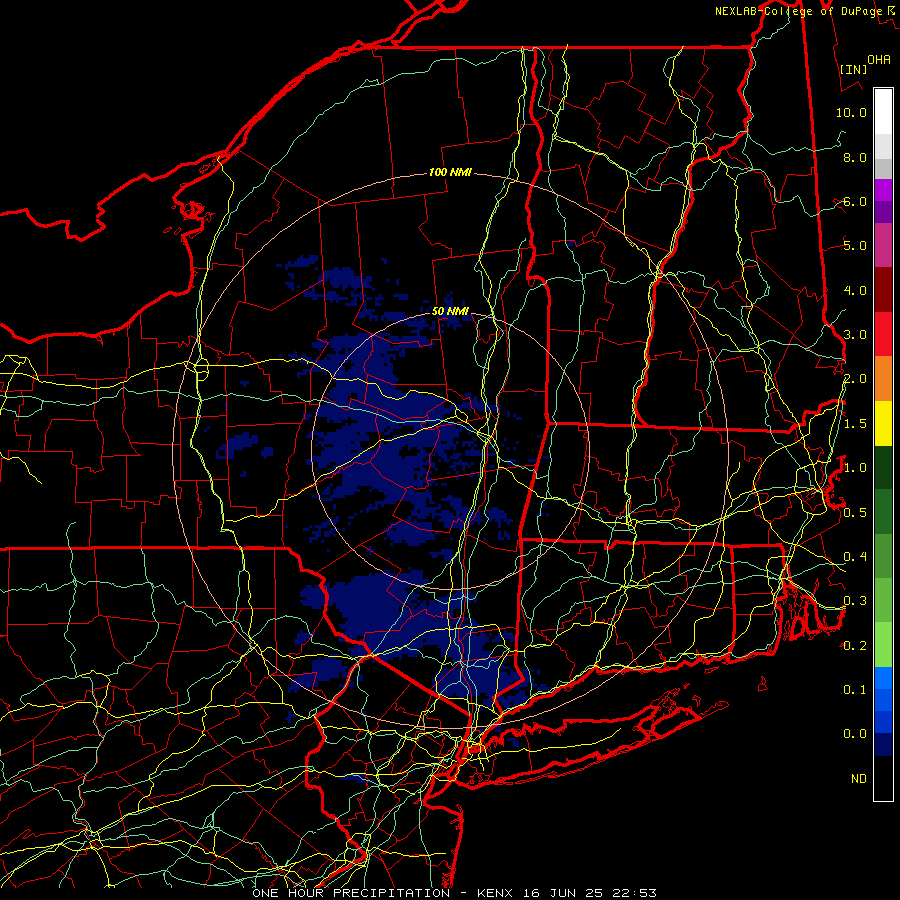Click the OHA product label

click(x=879, y=60)
